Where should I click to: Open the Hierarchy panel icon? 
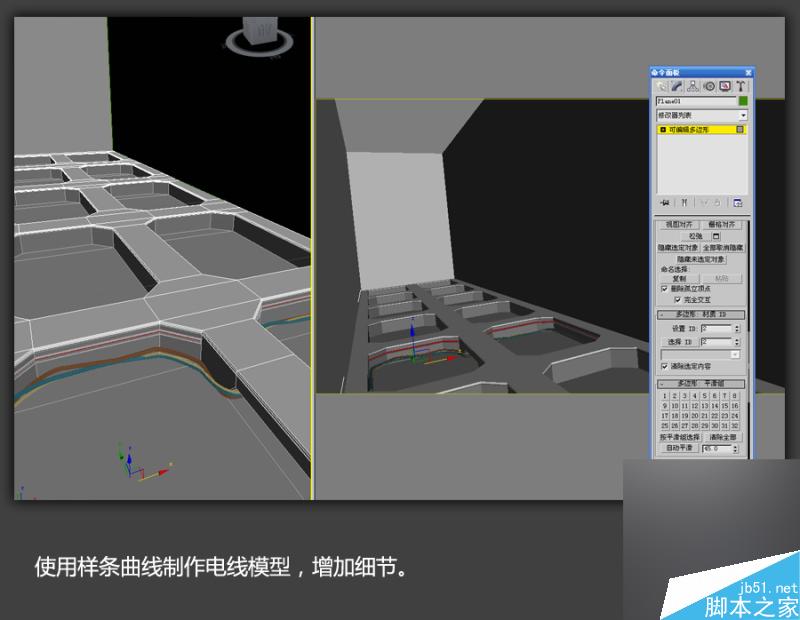tap(693, 86)
